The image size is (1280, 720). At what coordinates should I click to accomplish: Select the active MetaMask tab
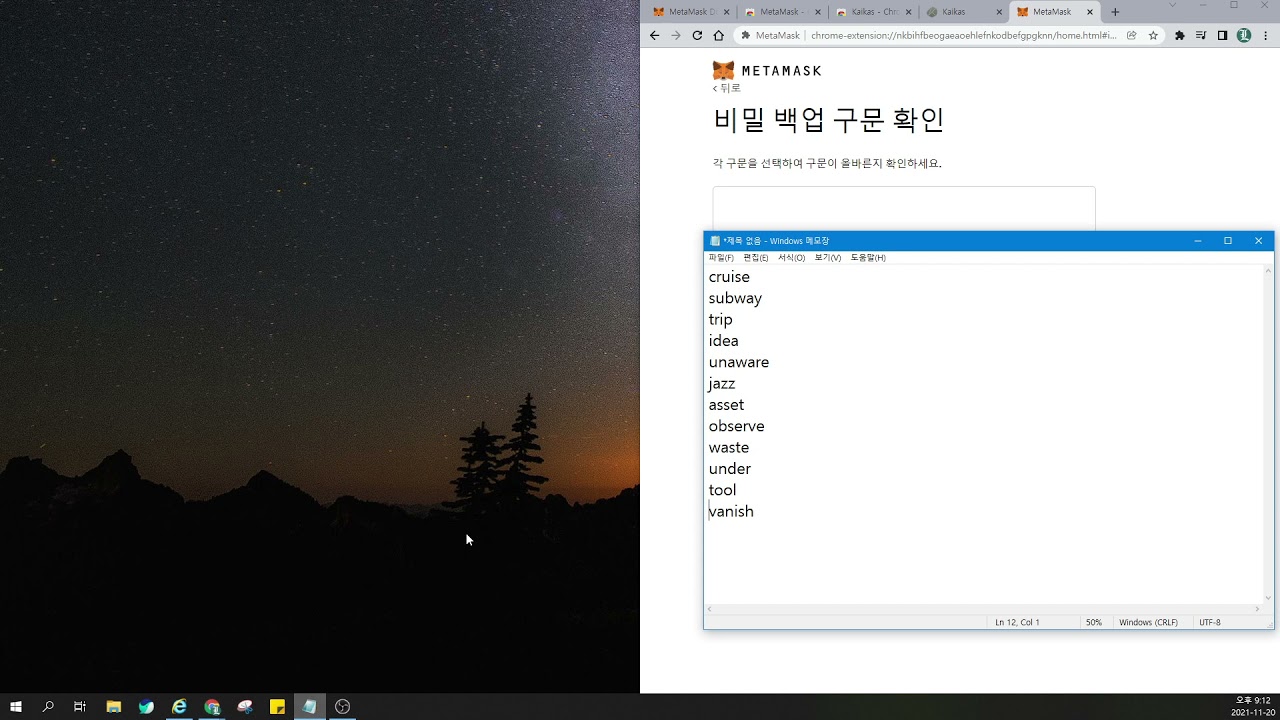[x=1056, y=12]
